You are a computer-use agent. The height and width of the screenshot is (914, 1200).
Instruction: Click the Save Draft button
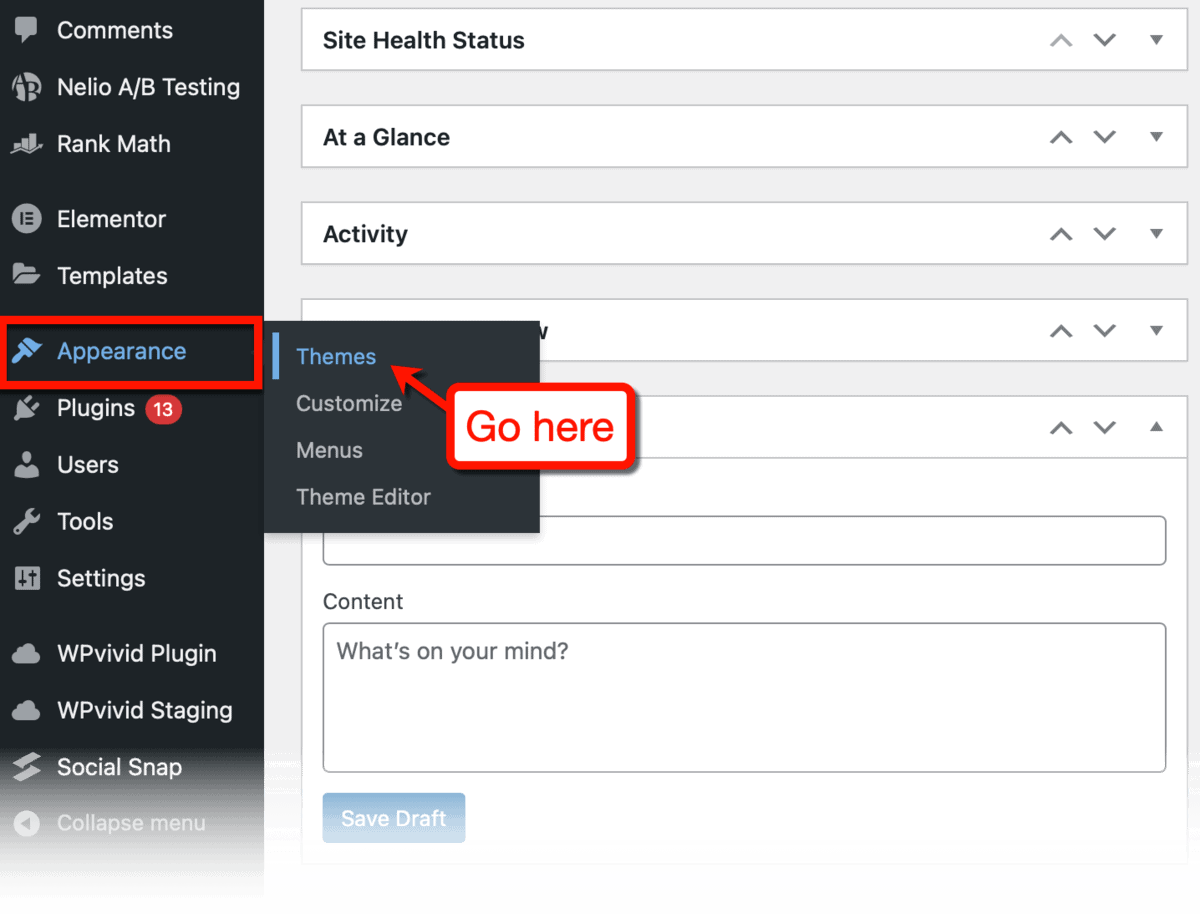pos(393,817)
